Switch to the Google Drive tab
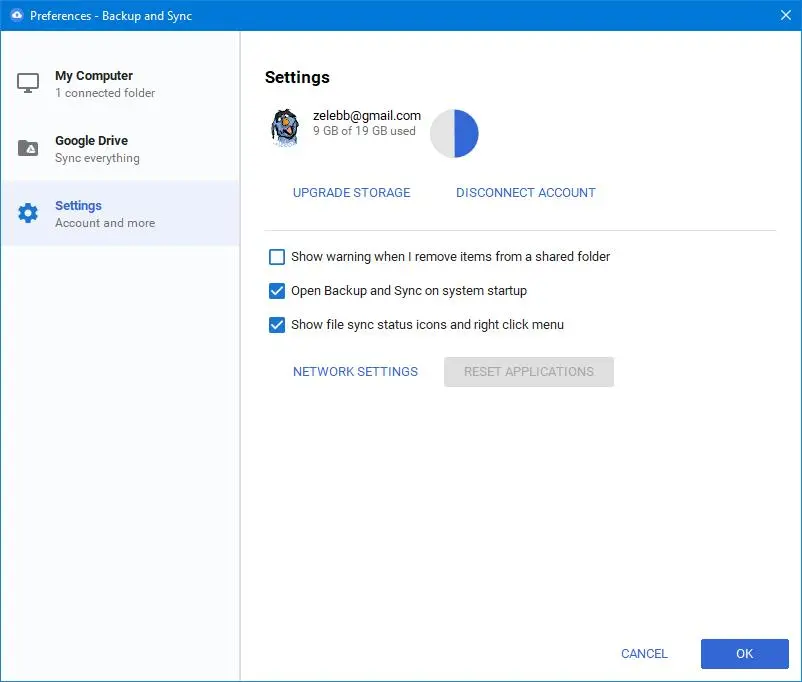 [120, 148]
